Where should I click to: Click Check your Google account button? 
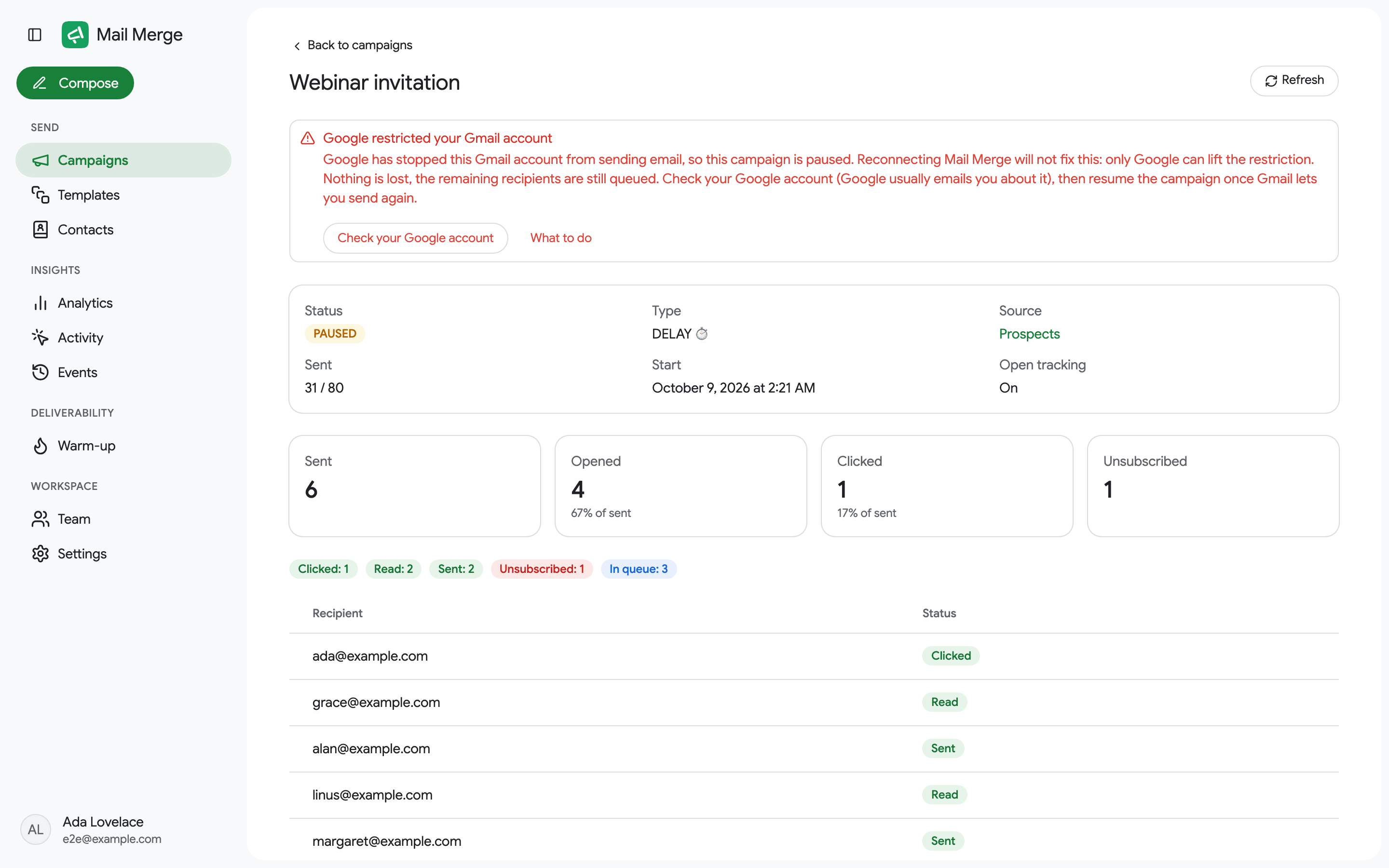pyautogui.click(x=416, y=238)
